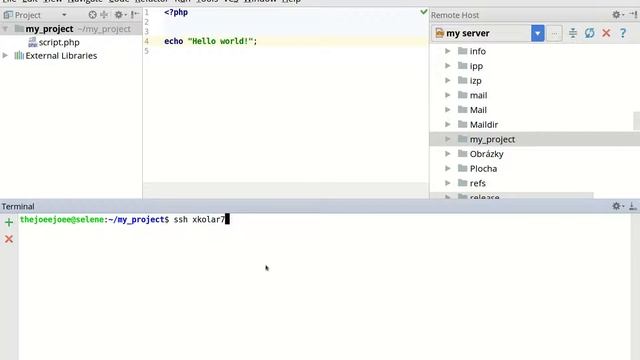Image resolution: width=640 pixels, height=360 pixels.
Task: Select the my_project folder on remote host
Action: pyautogui.click(x=492, y=139)
